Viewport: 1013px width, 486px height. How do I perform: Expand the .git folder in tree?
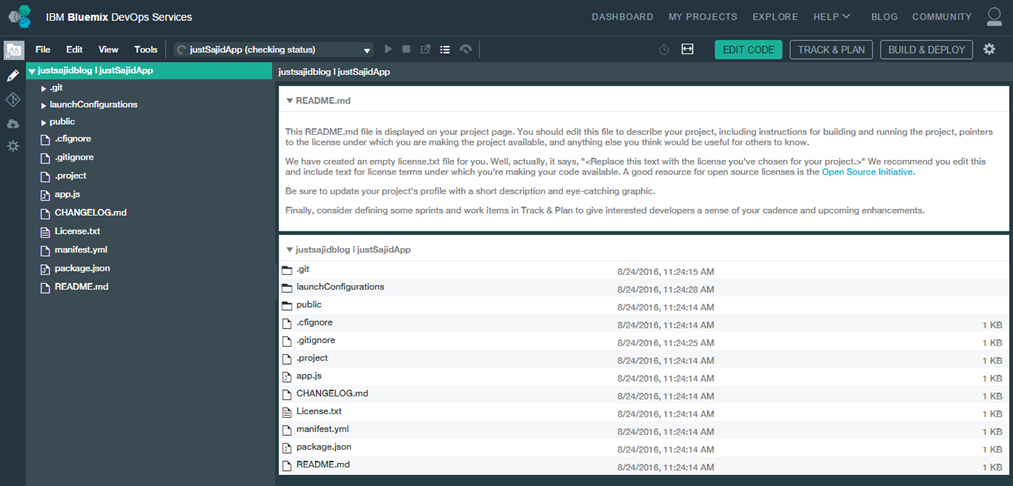(x=43, y=89)
